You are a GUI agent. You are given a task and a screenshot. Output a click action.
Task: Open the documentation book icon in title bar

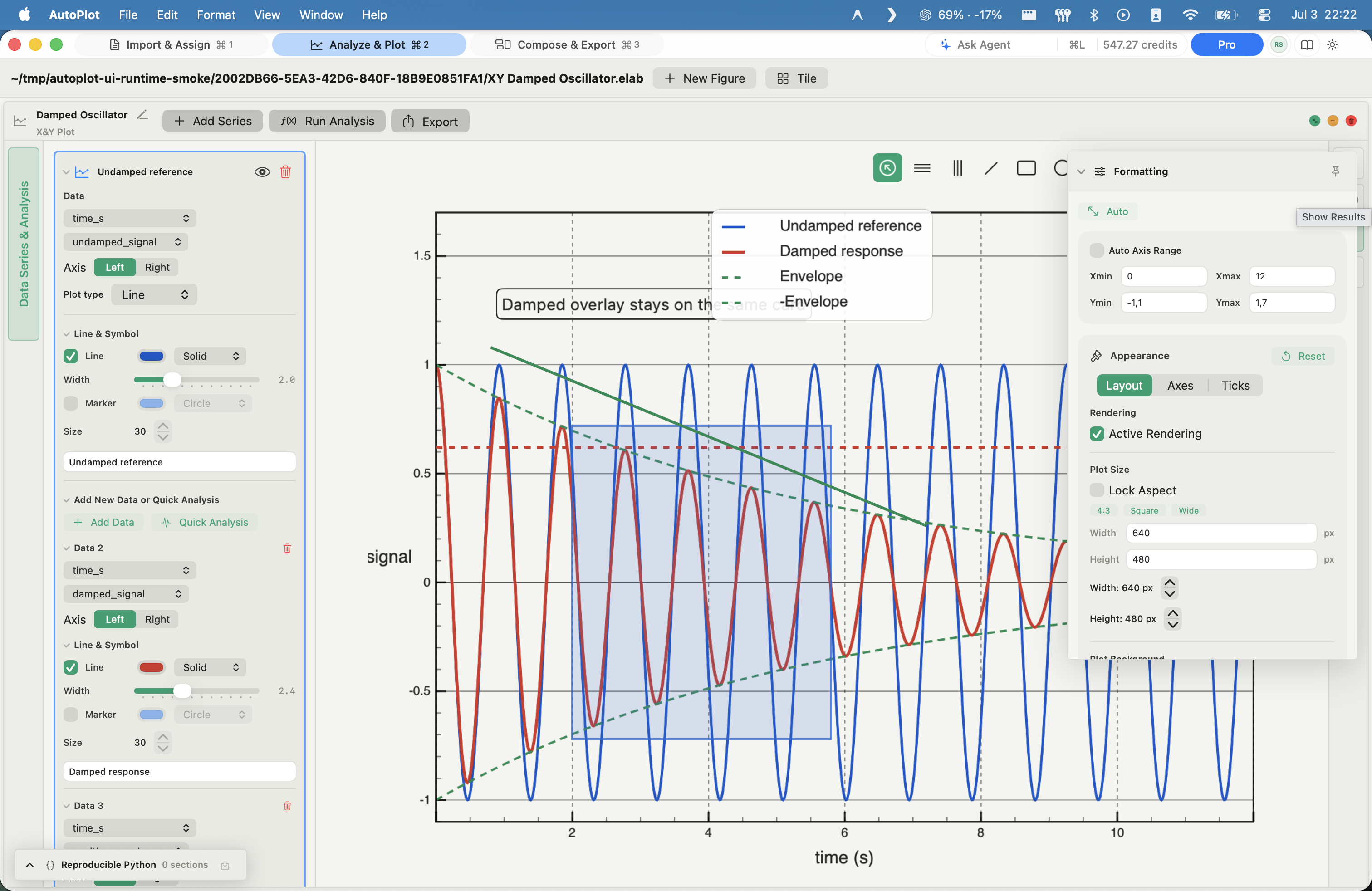pos(1307,44)
